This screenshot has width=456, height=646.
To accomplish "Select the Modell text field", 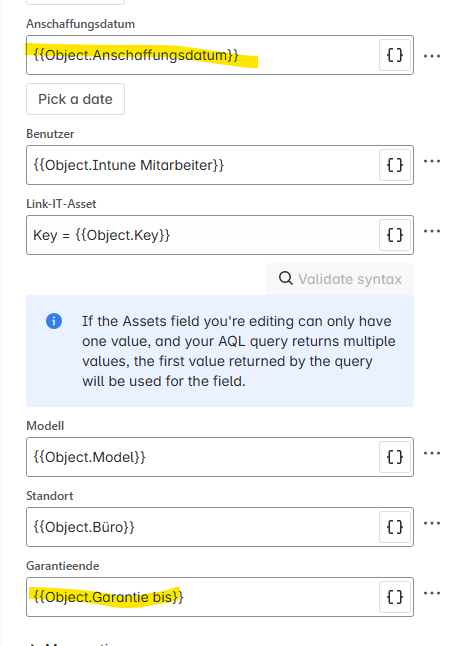I will (202, 457).
